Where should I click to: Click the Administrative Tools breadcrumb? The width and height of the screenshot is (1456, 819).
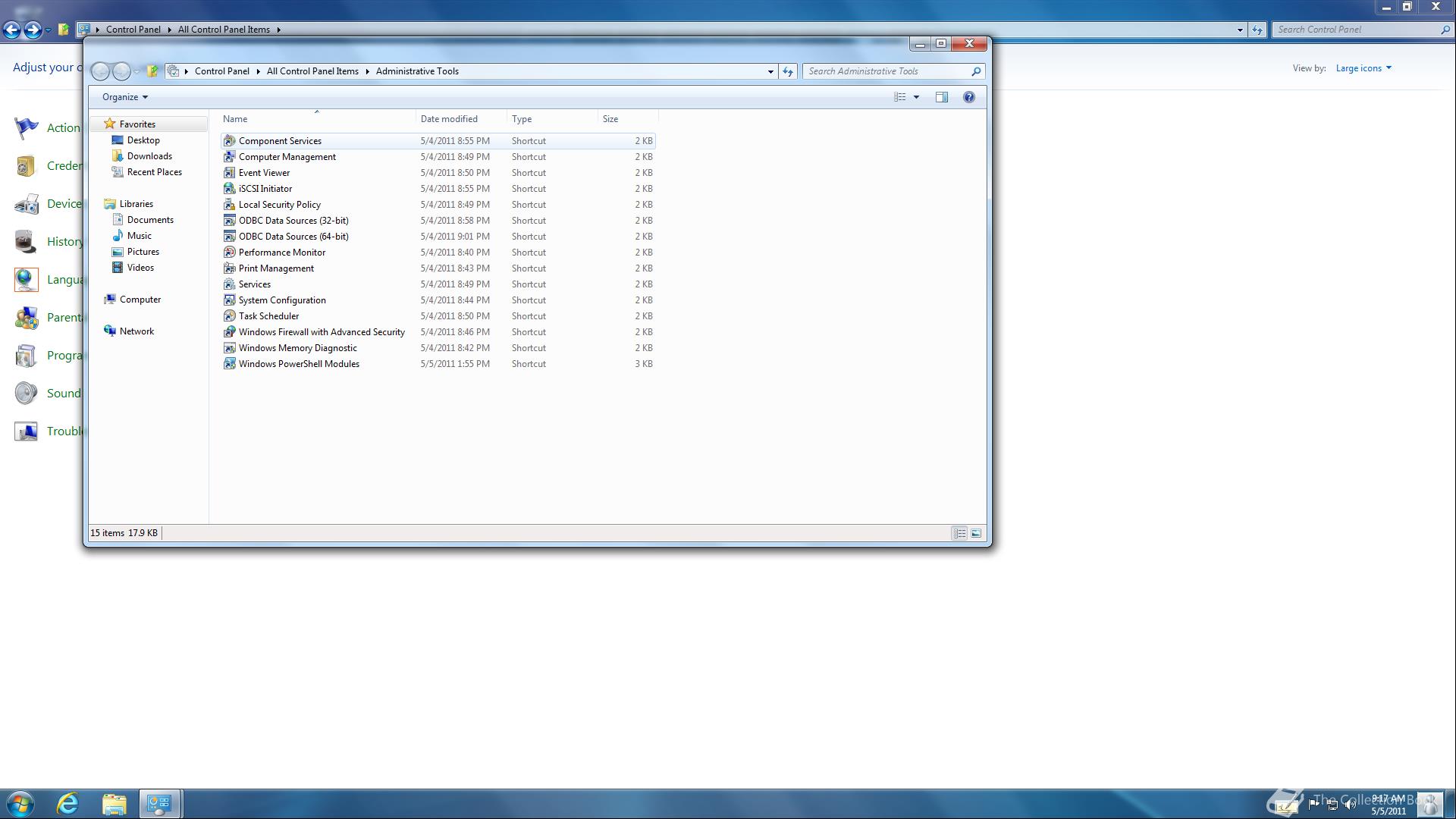point(417,71)
